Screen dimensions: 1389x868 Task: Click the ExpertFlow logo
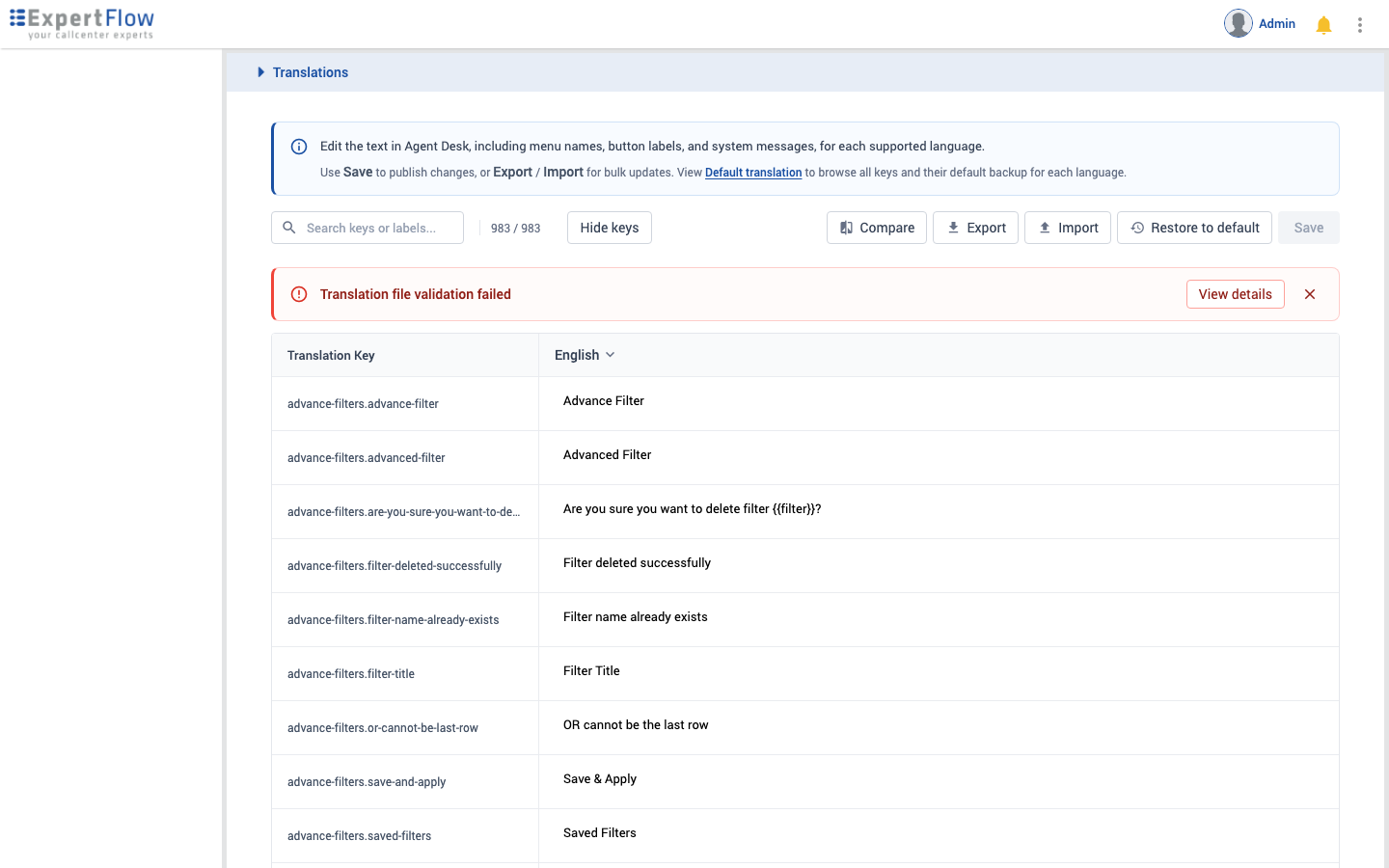[x=82, y=23]
